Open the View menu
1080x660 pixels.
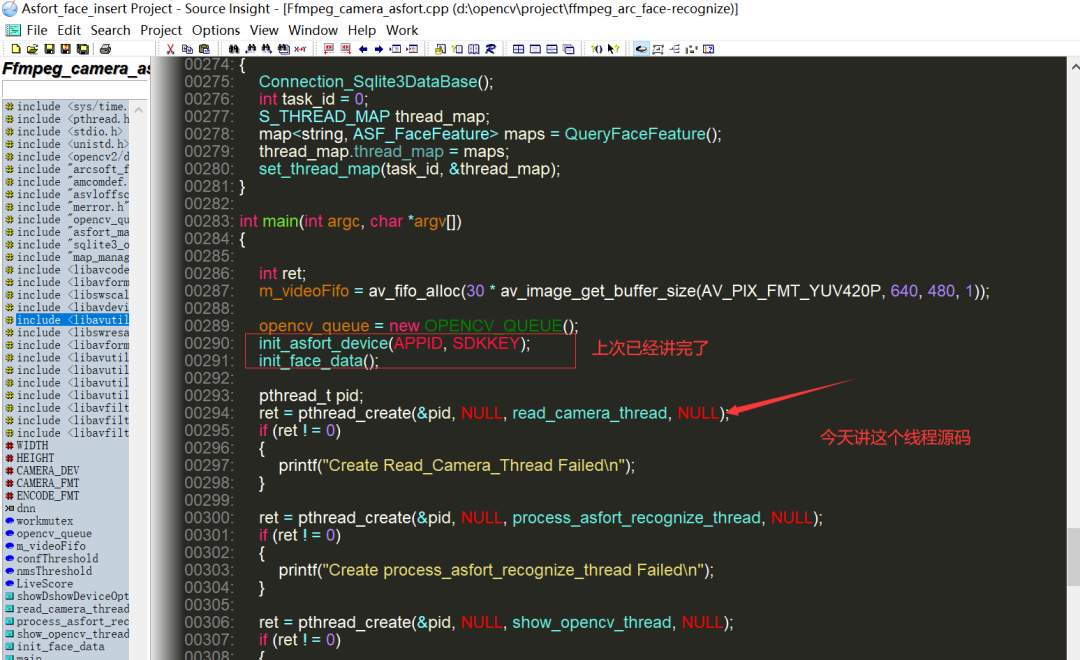pos(264,30)
